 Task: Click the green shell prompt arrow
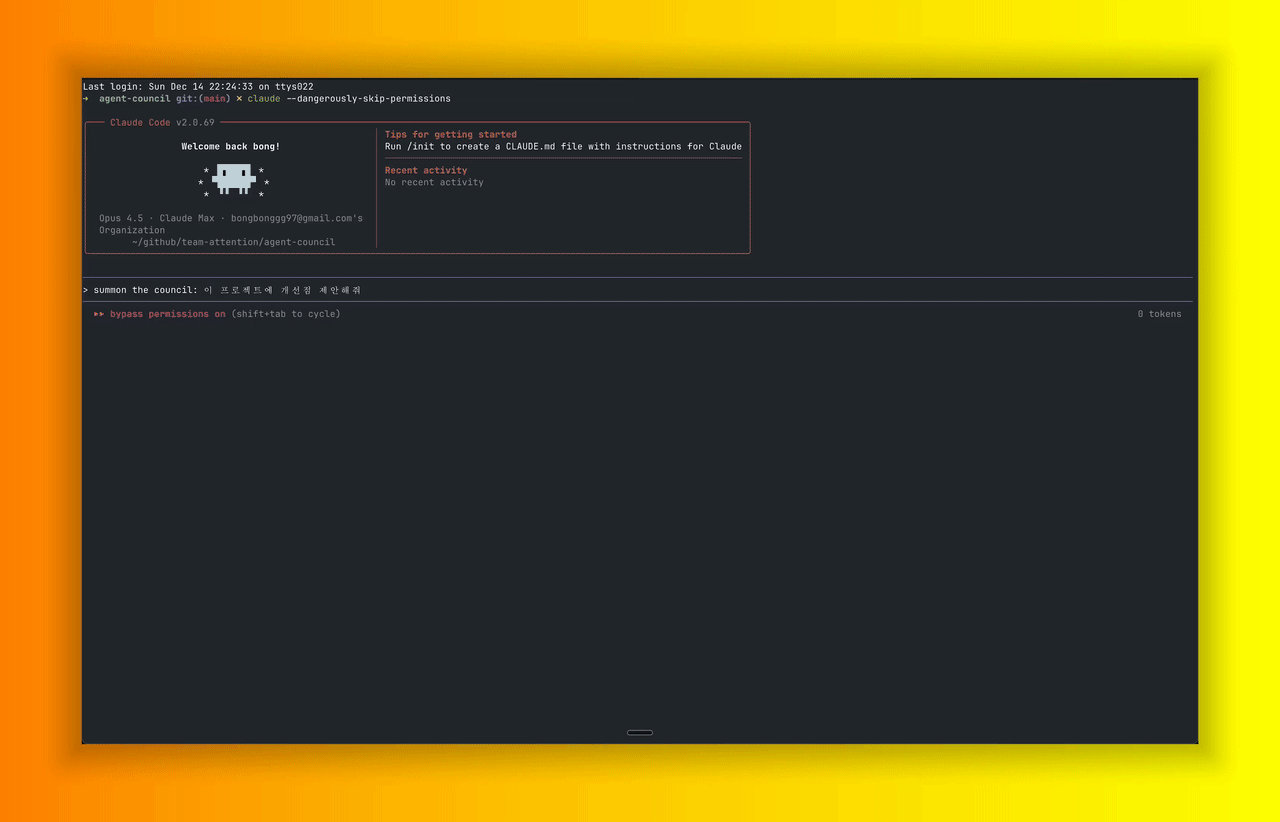86,99
